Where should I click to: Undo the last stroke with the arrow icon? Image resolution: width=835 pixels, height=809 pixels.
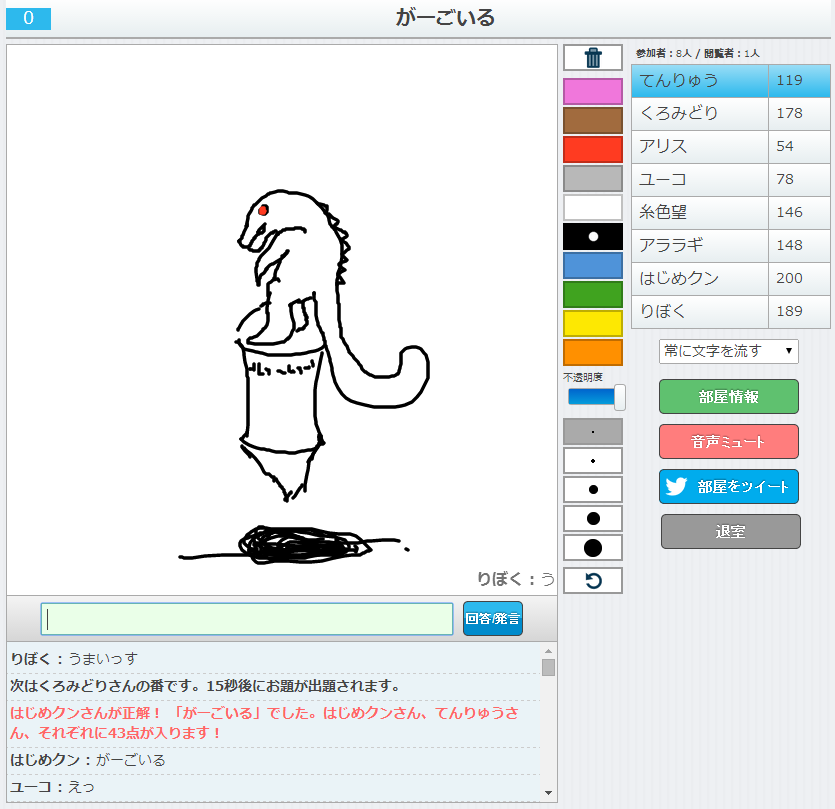click(x=593, y=581)
